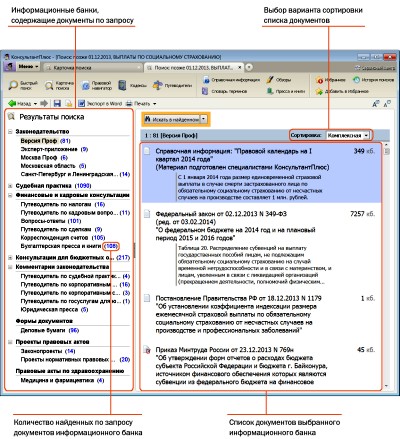The width and height of the screenshot is (400, 439).
Task: Open Обзоры section
Action: click(x=279, y=80)
